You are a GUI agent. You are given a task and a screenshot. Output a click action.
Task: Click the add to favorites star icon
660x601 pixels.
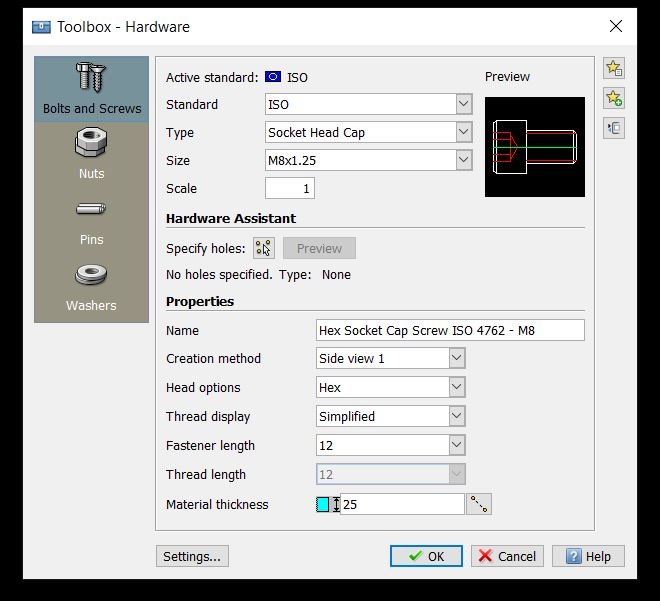pos(614,98)
